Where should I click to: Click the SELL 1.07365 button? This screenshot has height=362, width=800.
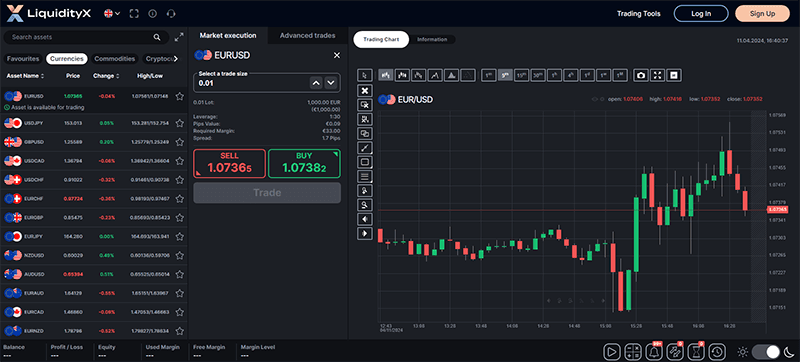click(x=229, y=163)
